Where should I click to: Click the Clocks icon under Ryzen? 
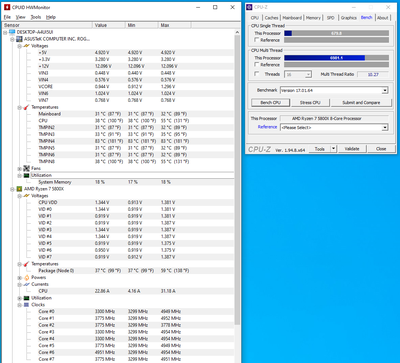click(x=27, y=305)
